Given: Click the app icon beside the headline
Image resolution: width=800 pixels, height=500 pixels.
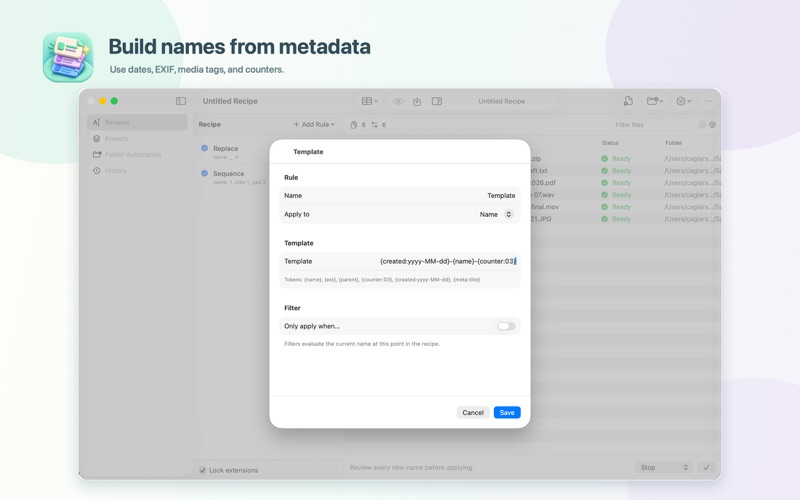Looking at the screenshot, I should 68,57.
